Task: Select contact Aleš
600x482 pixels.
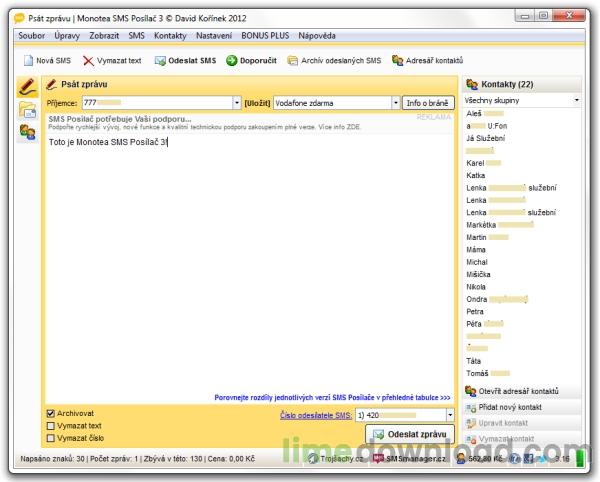Action: click(x=485, y=113)
